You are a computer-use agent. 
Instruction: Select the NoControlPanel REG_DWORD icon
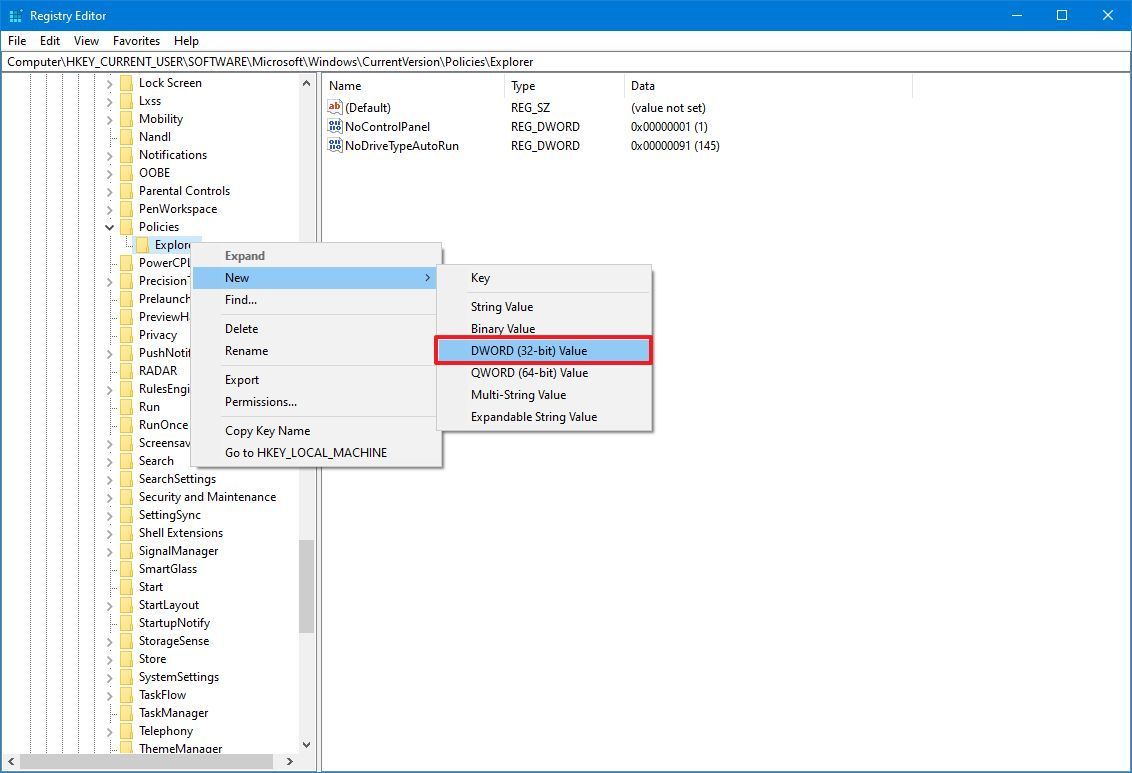[336, 126]
